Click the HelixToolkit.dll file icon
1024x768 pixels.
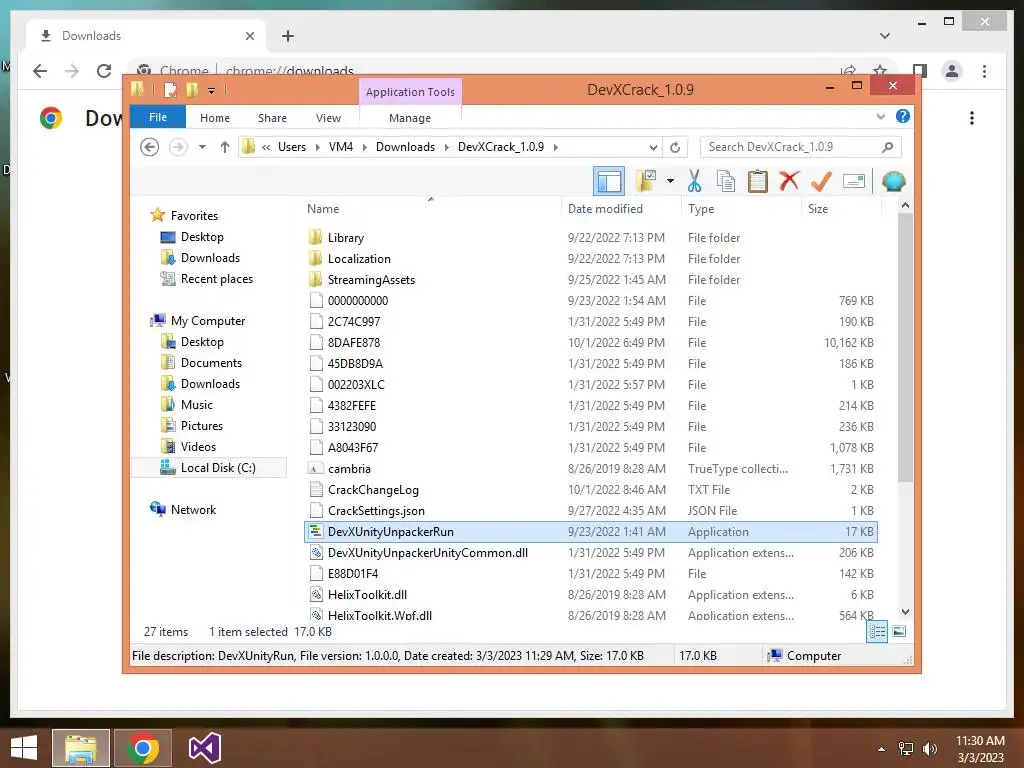315,594
